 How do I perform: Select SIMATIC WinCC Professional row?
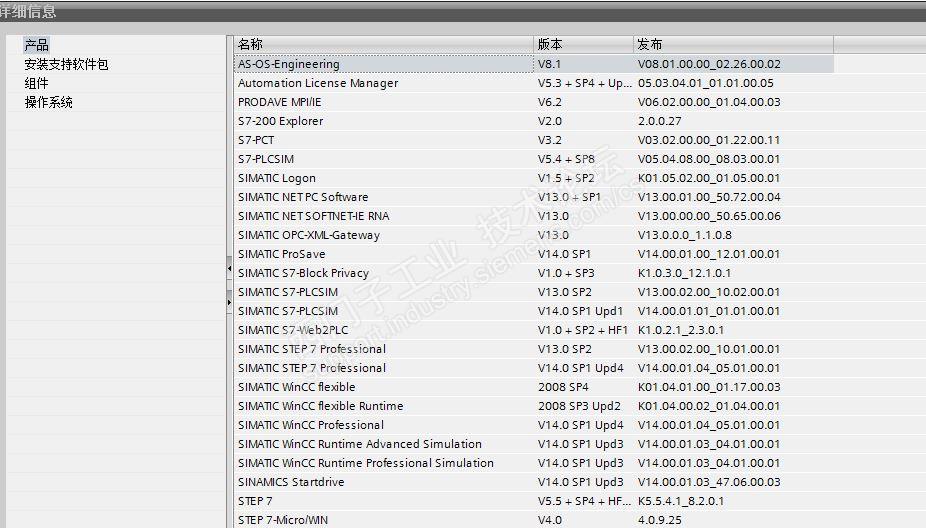pyautogui.click(x=534, y=425)
